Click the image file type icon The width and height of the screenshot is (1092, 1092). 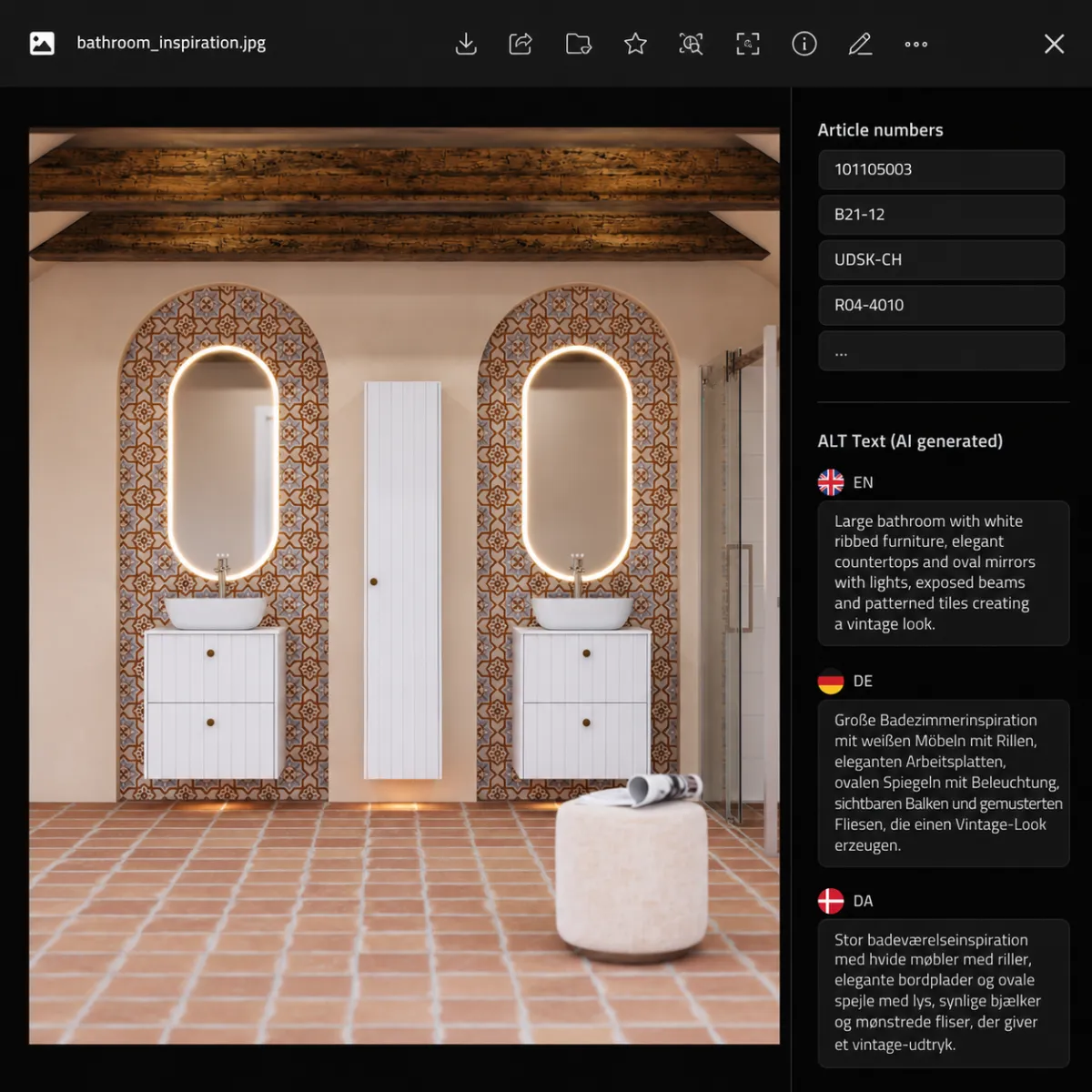coord(42,43)
